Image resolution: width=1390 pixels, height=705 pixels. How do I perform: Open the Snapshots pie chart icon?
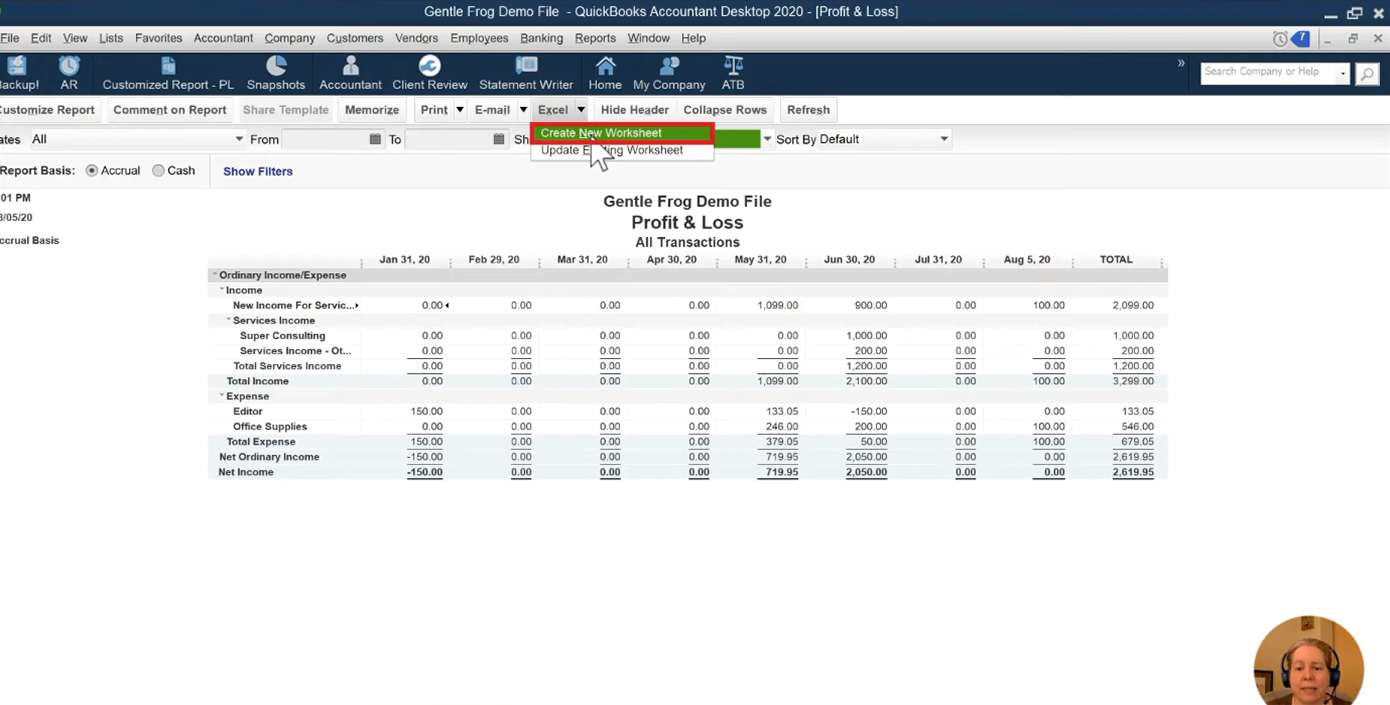pyautogui.click(x=276, y=73)
